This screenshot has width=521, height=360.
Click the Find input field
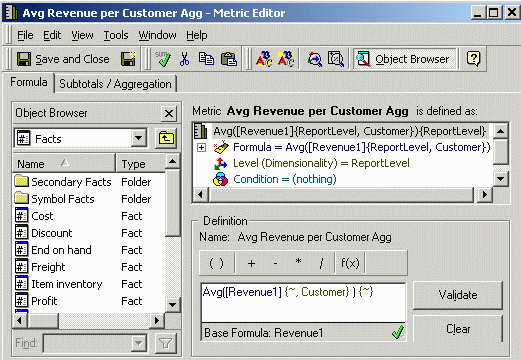pyautogui.click(x=87, y=343)
